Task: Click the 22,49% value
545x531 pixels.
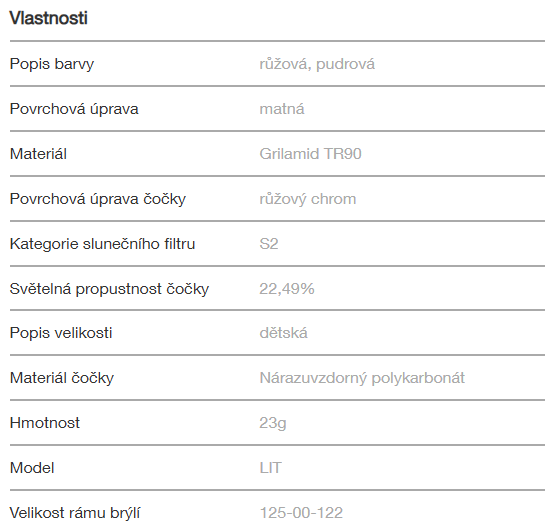Action: pyautogui.click(x=287, y=289)
